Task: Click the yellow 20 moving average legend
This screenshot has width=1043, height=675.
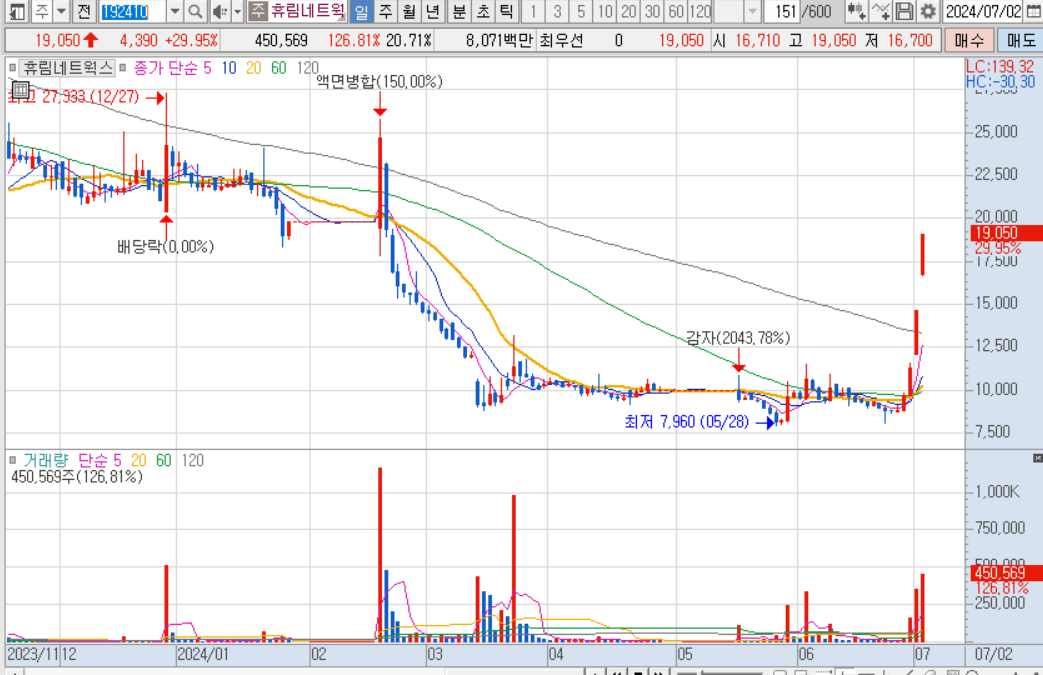Action: pos(253,68)
